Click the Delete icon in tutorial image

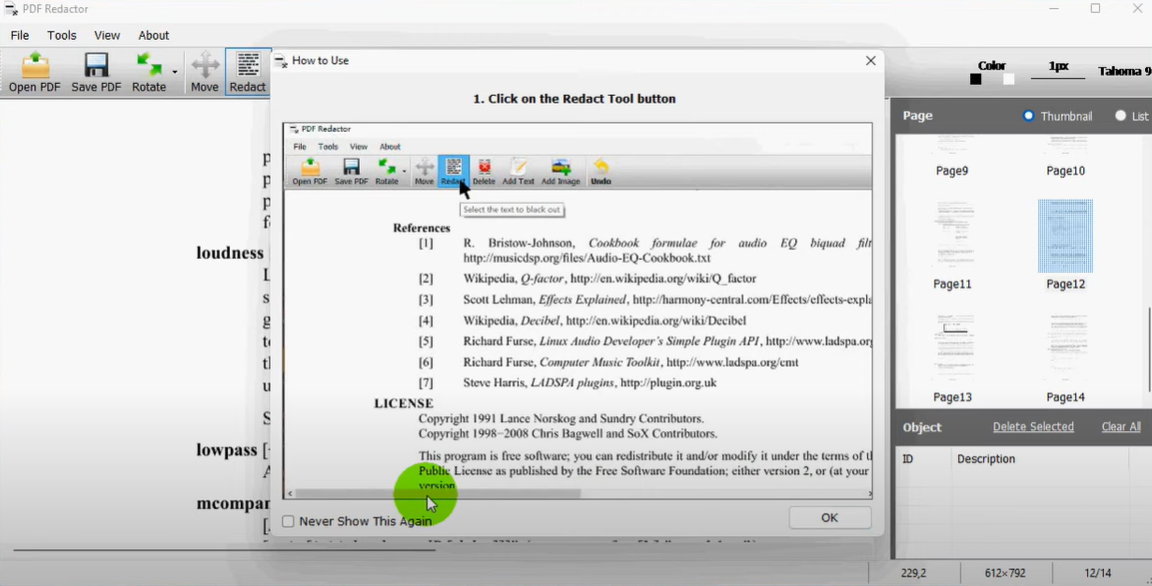point(484,171)
